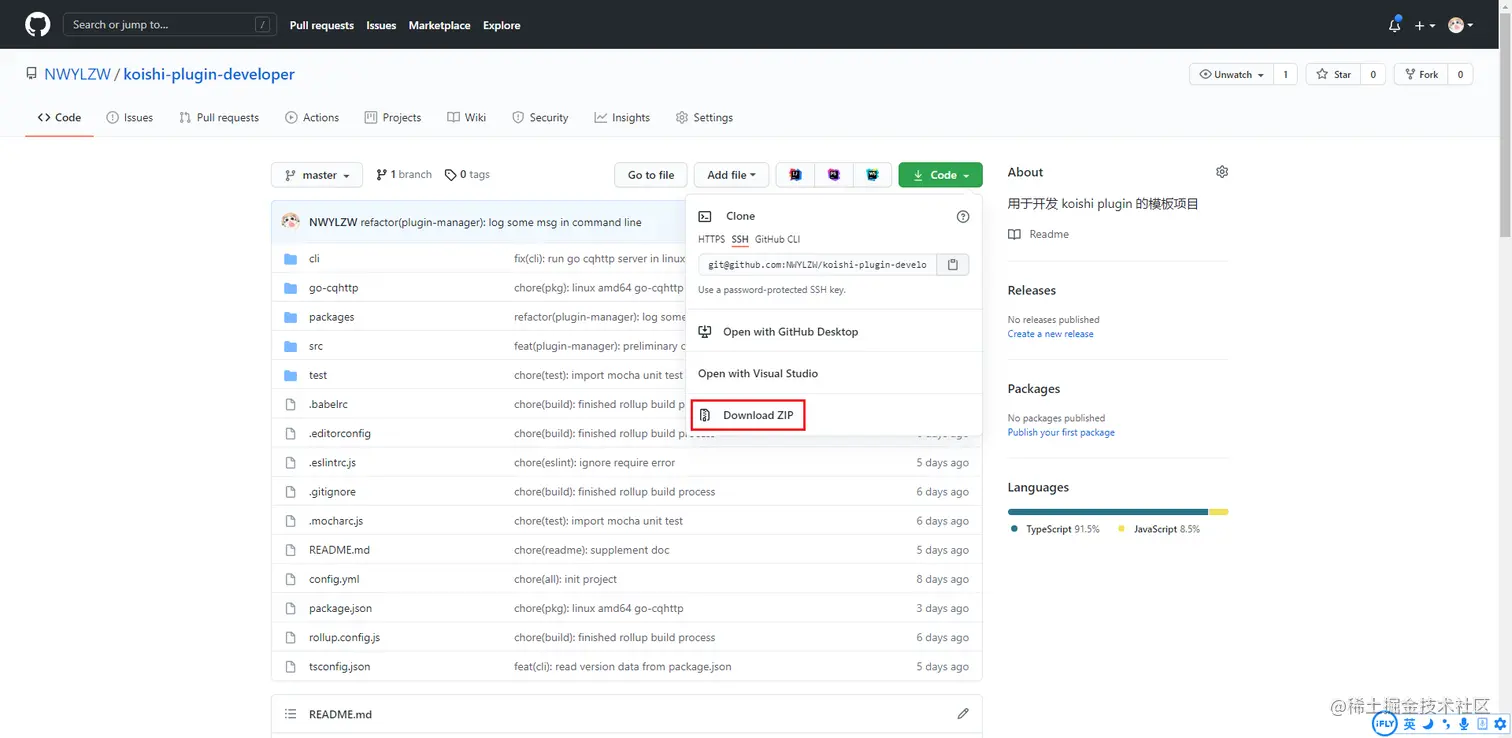Fork the repository

coord(1420,75)
